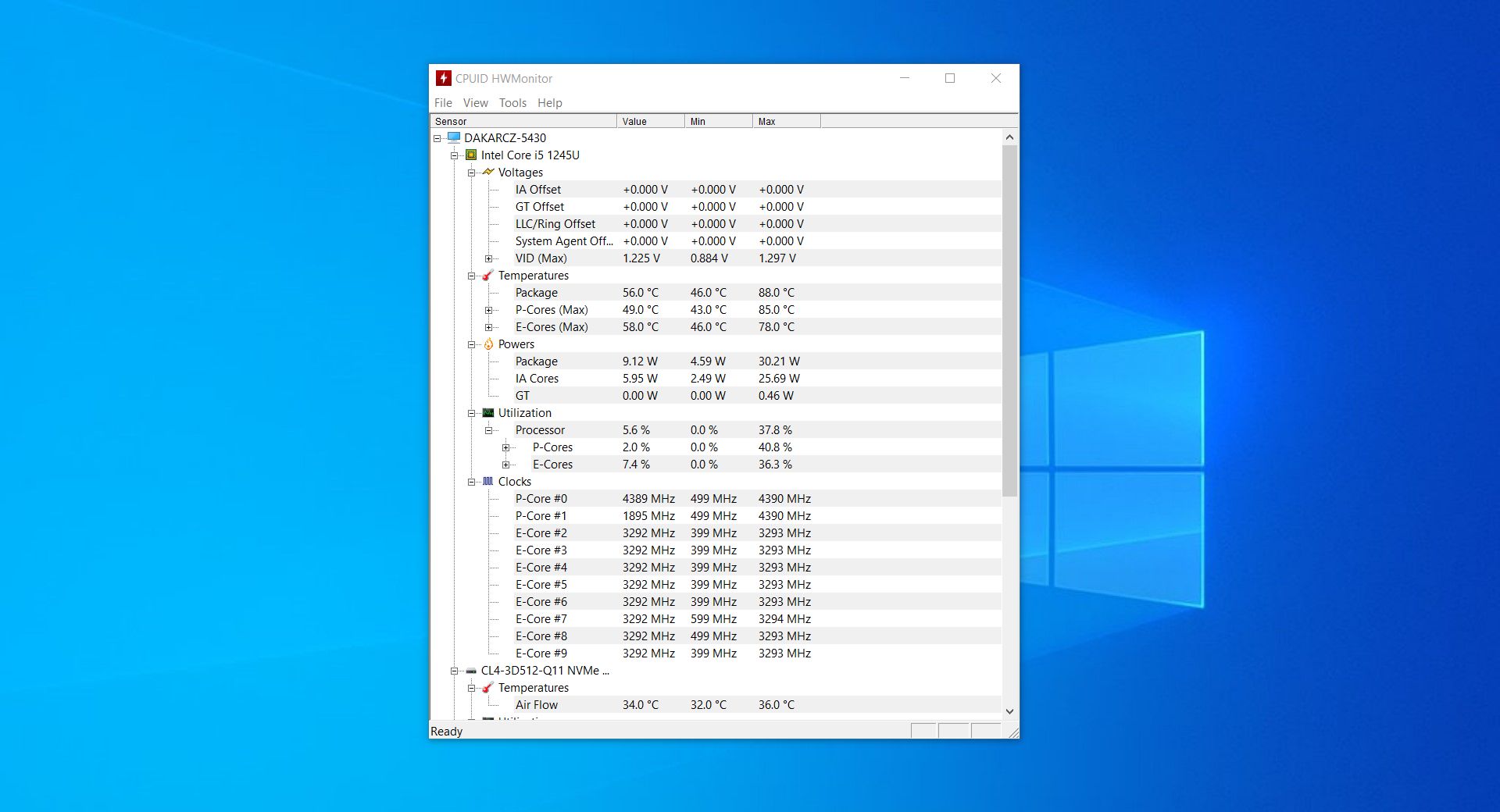The height and width of the screenshot is (812, 1500).
Task: Click the P-Core #1 value '1895 MHz'
Action: click(x=648, y=516)
